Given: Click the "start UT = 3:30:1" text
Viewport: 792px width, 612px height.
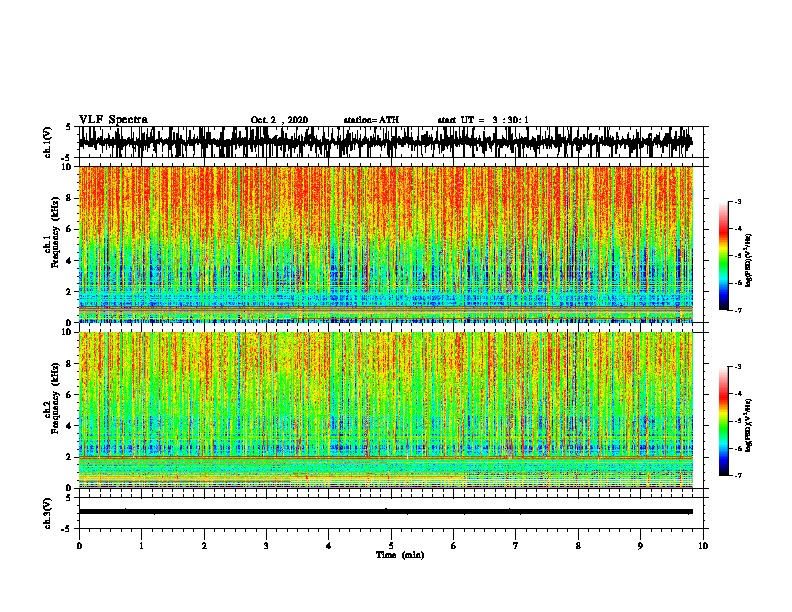Looking at the screenshot, I should coord(483,120).
